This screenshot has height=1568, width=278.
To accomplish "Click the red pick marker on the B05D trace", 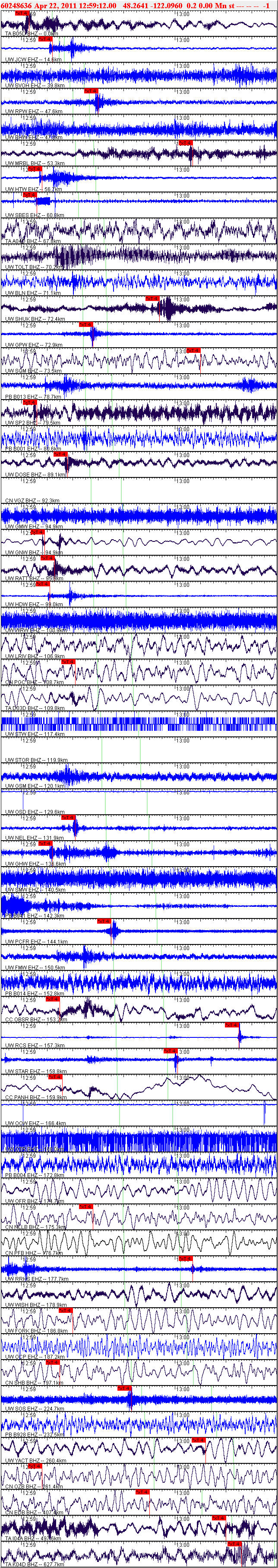I will coord(21,13).
